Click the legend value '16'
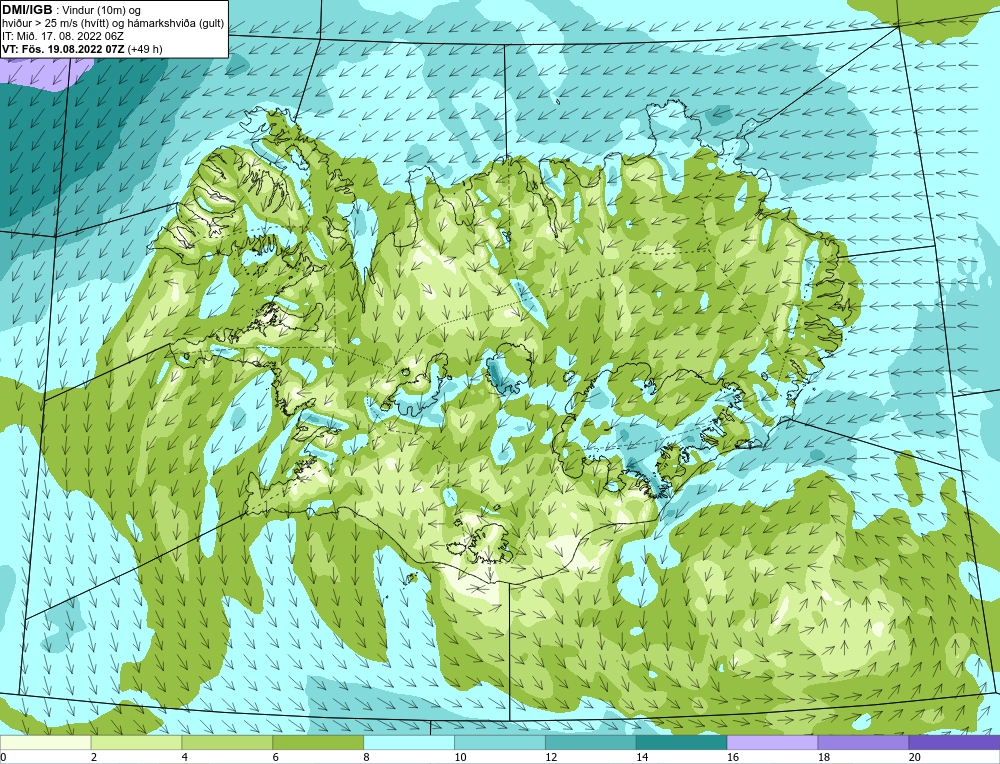This screenshot has width=1000, height=764. tap(733, 757)
